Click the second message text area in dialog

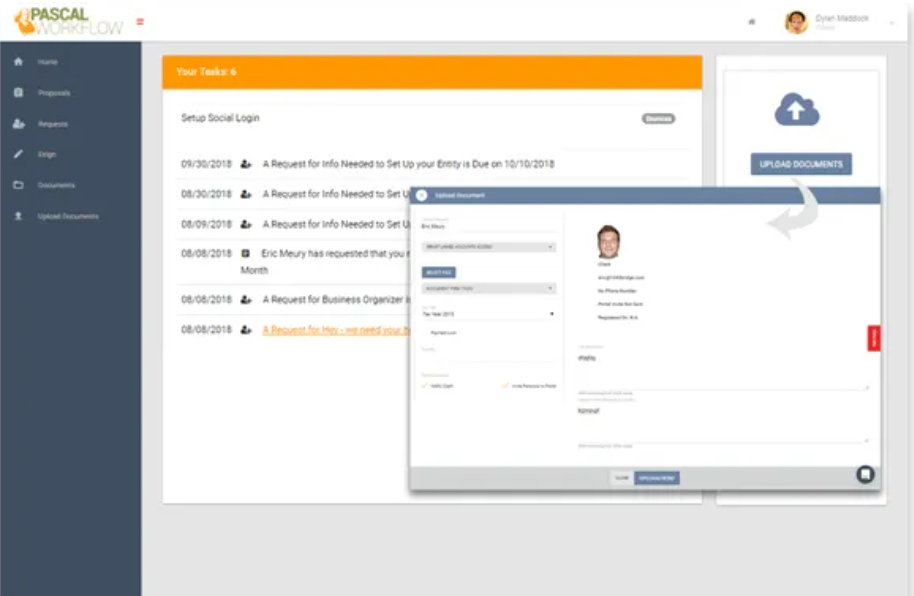(723, 424)
